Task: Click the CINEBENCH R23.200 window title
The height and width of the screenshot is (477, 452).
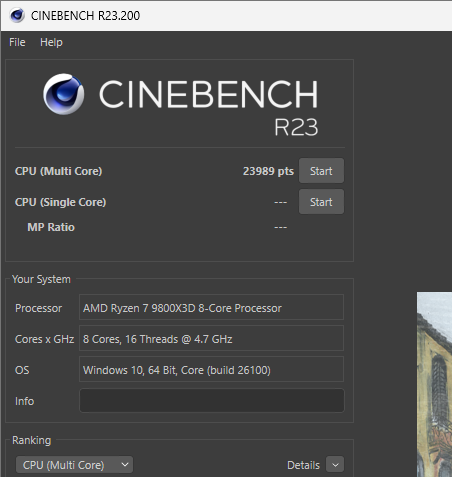Action: (x=85, y=16)
